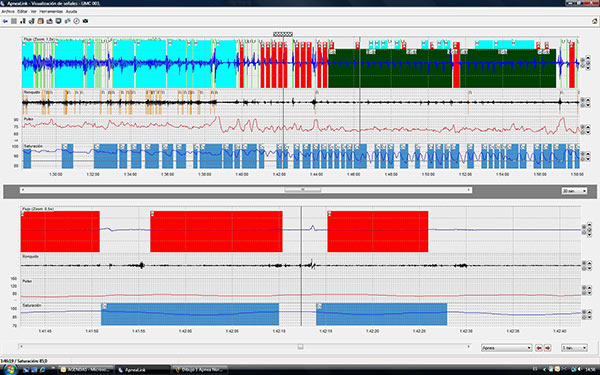Viewport: 600px width, 375px height.
Task: Click the fourth toolbar icon after the chart
Action: tap(32, 21)
